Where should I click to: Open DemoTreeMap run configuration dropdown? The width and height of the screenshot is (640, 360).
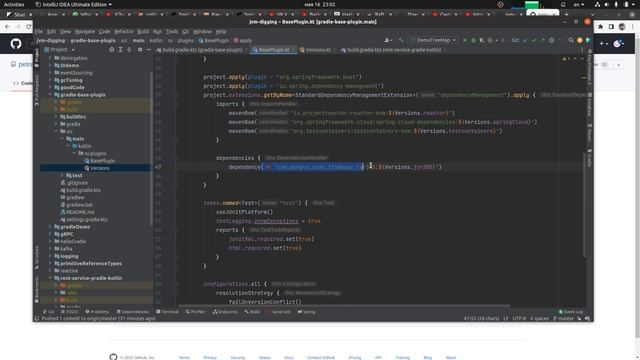pos(433,40)
